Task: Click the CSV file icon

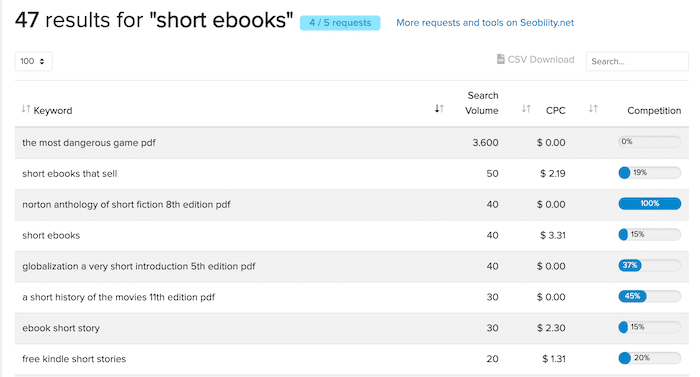Action: (500, 59)
